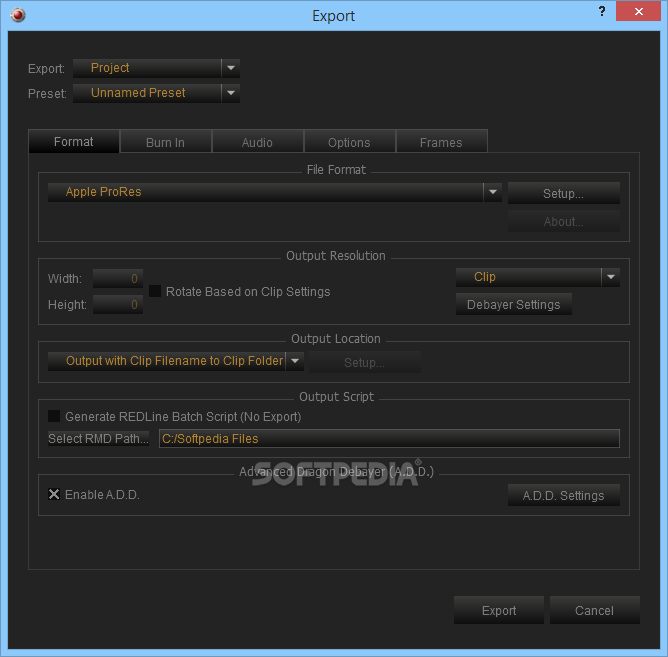Viewport: 668px width, 657px height.
Task: Open Debayer Settings
Action: [x=514, y=304]
